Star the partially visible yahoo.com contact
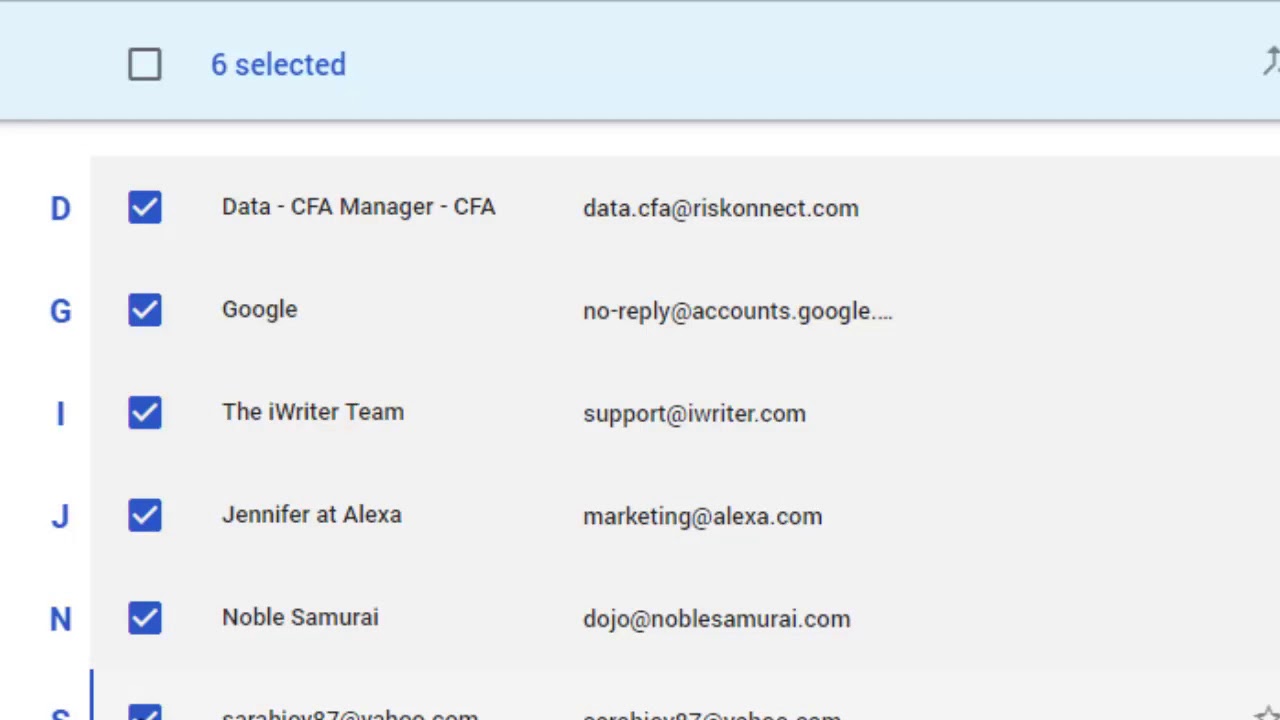Viewport: 1280px width, 720px height. [1267, 714]
